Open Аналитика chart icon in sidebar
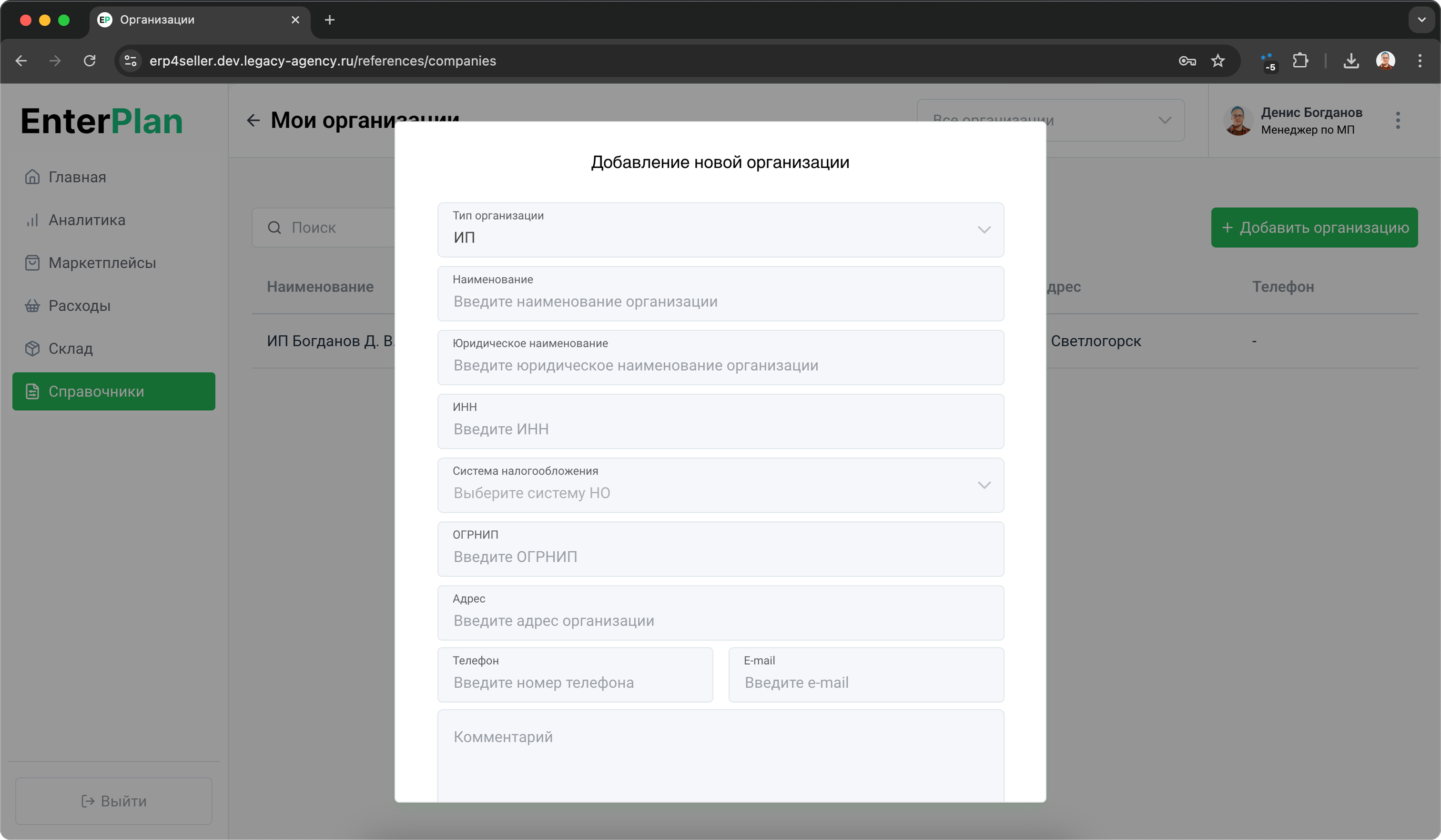The width and height of the screenshot is (1441, 840). coord(32,220)
